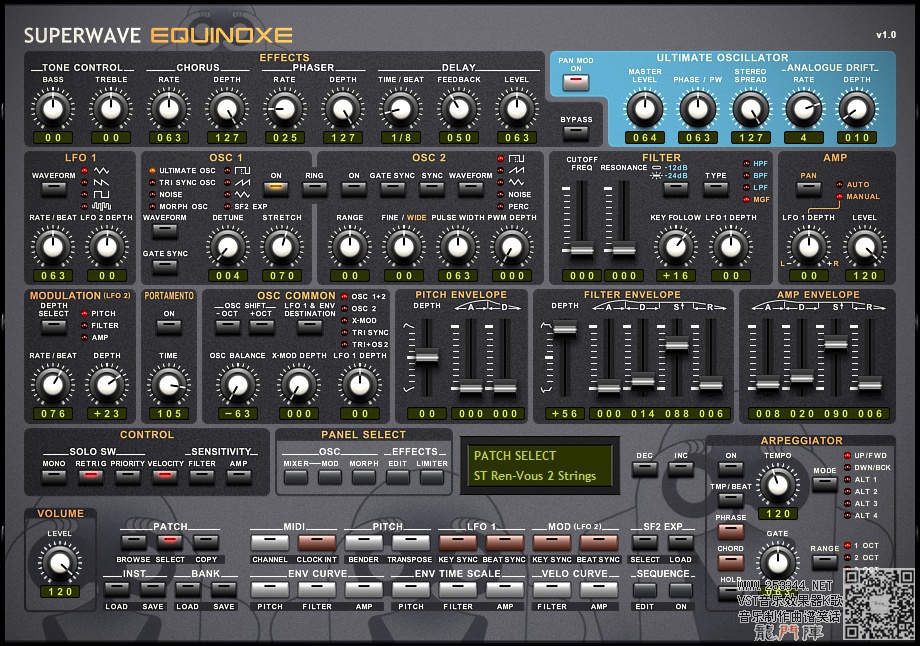The width and height of the screenshot is (920, 646).
Task: Click the Pitch Transpose button
Action: (x=411, y=543)
